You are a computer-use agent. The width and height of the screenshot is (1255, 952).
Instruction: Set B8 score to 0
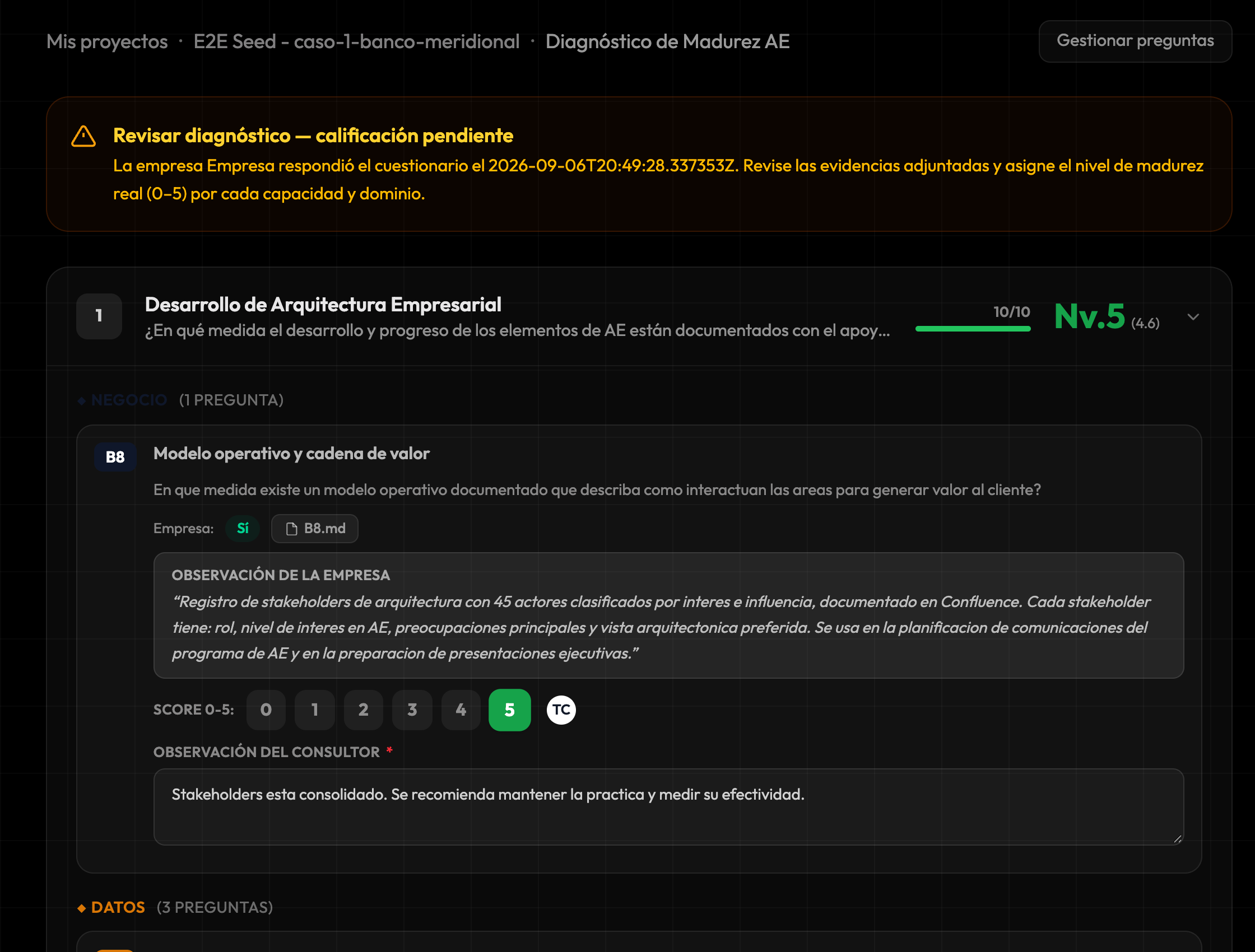[x=266, y=710]
